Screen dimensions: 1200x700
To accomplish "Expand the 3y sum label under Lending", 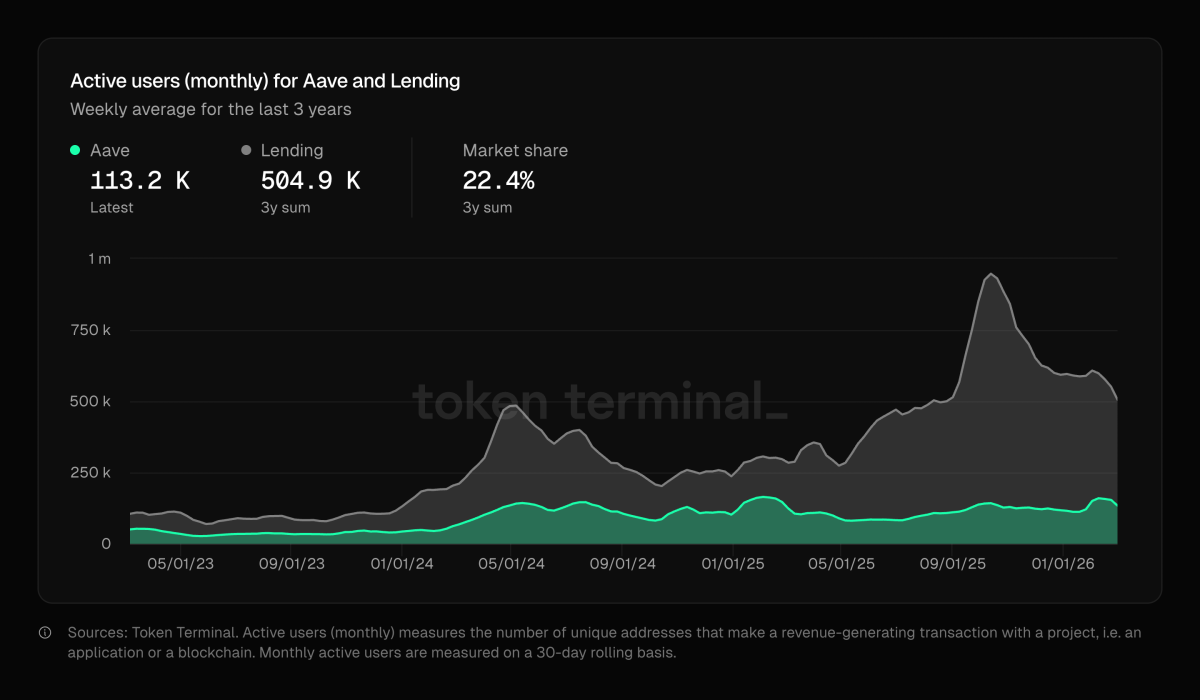I will [286, 207].
